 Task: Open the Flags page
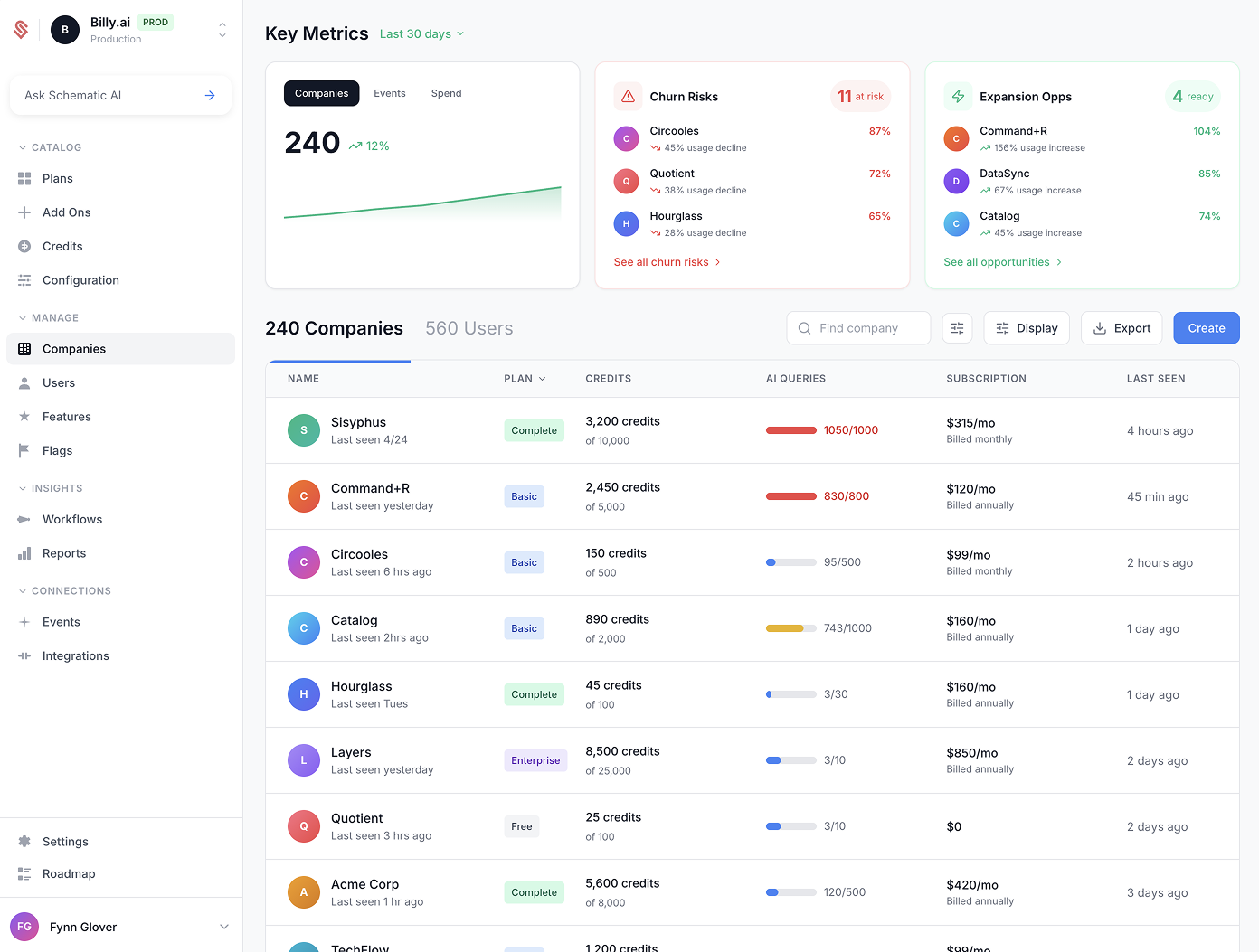pos(57,450)
